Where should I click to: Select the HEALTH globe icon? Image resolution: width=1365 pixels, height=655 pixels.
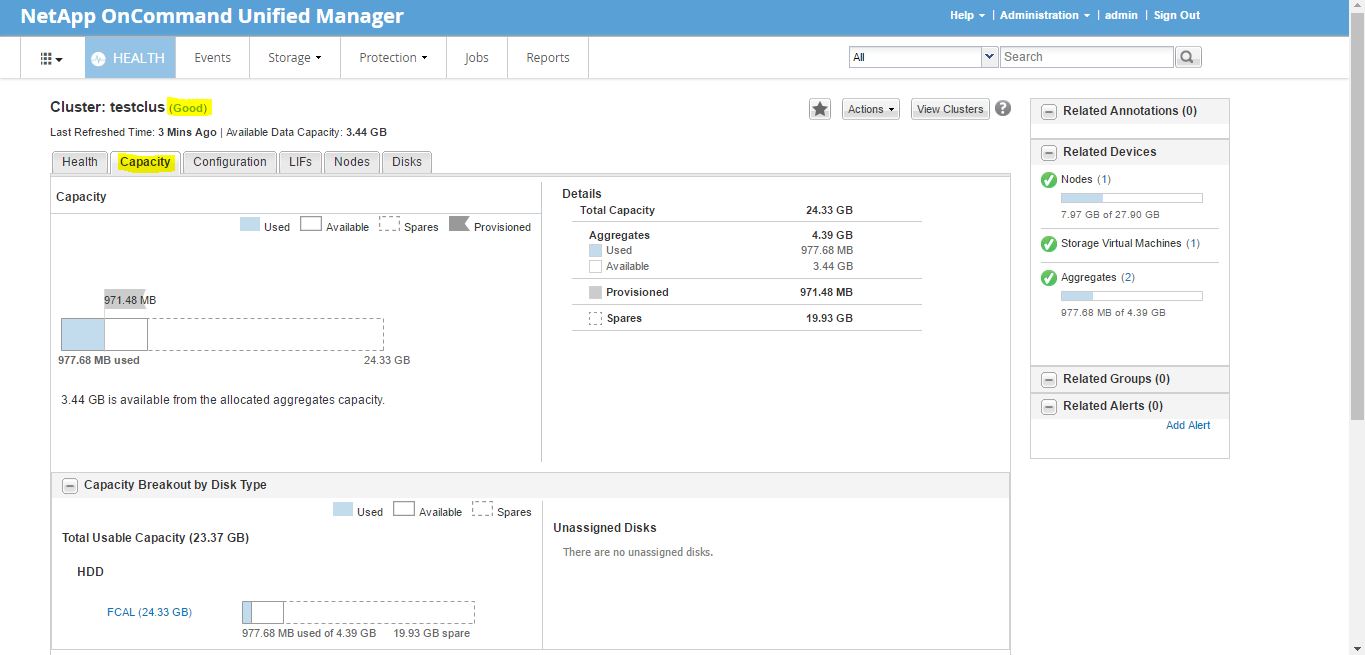coord(97,57)
